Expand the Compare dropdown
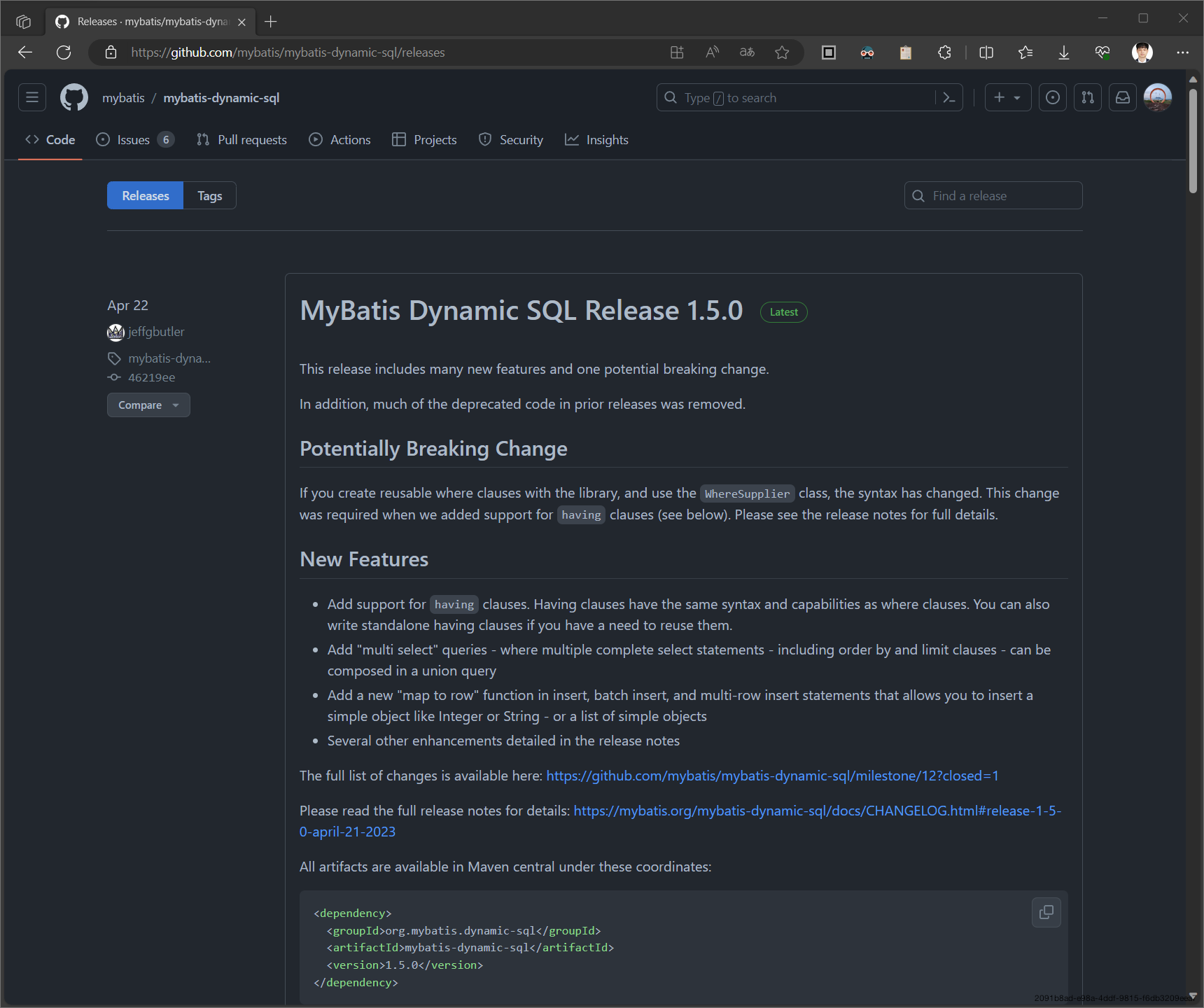This screenshot has height=1008, width=1204. pos(148,405)
